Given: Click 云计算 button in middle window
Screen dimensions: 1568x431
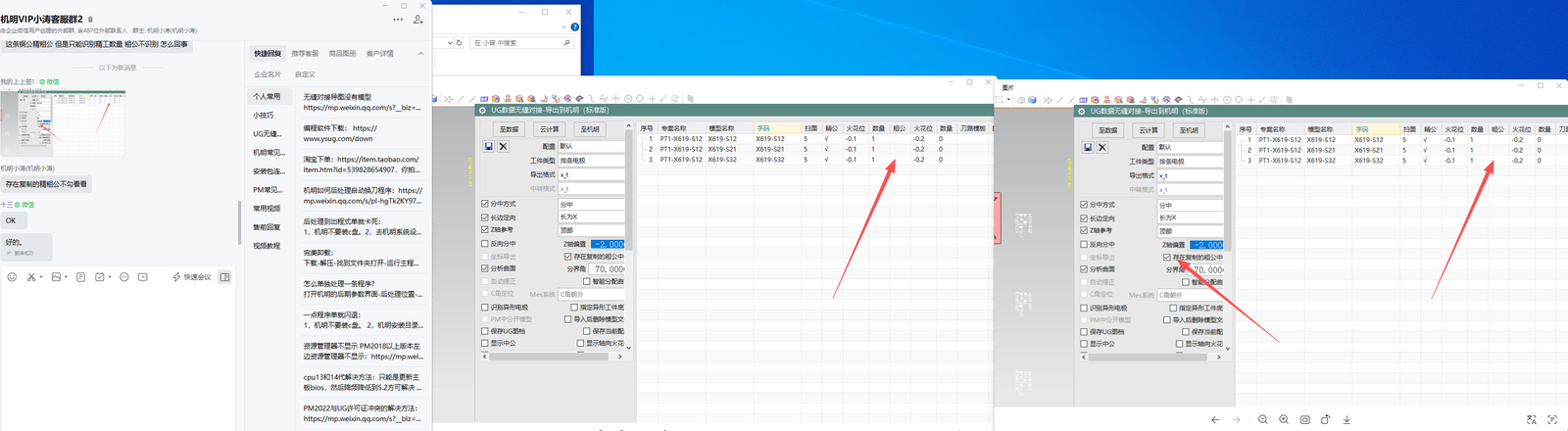Looking at the screenshot, I should tap(550, 129).
